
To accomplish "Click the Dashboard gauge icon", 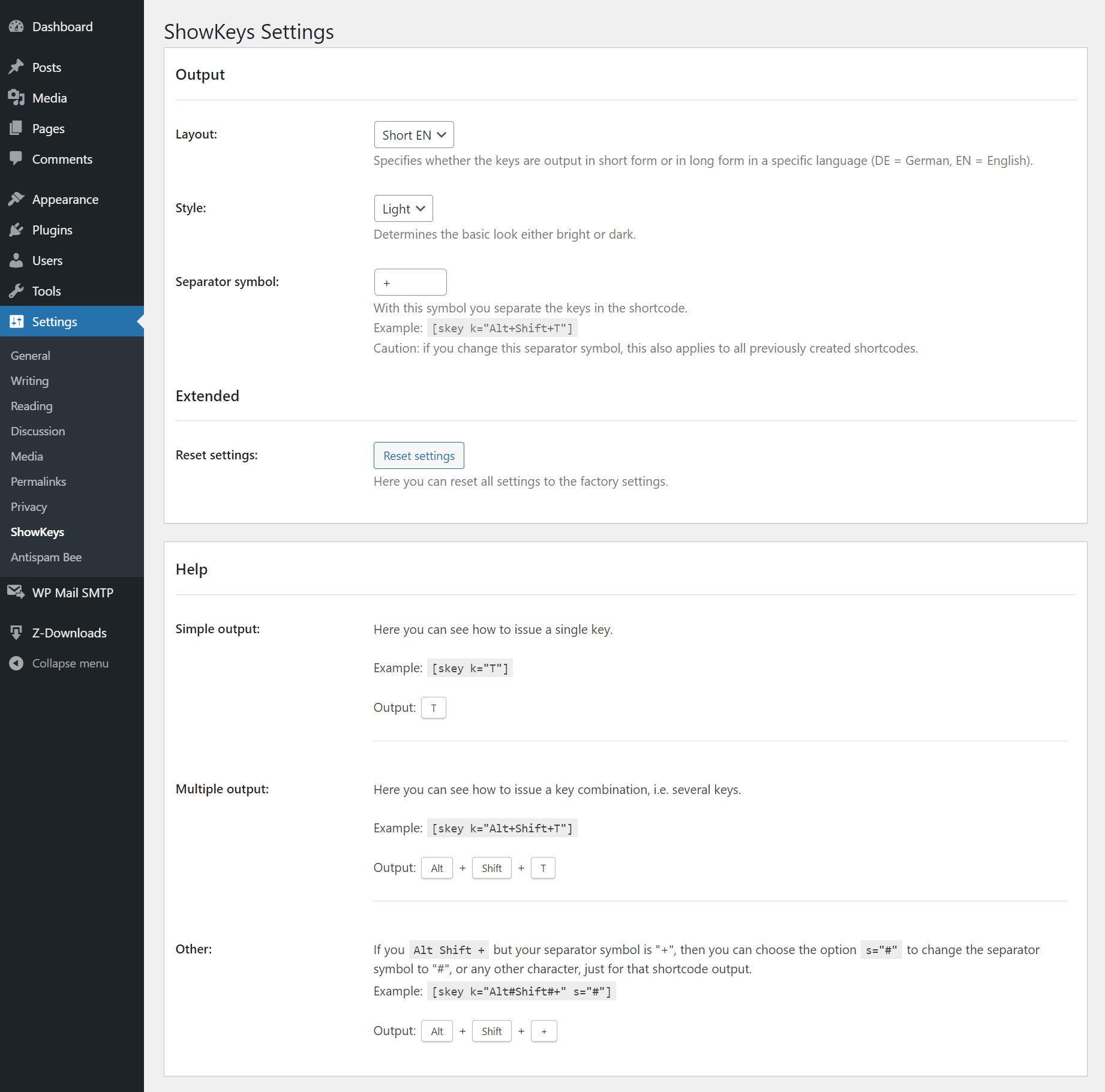I will [16, 26].
